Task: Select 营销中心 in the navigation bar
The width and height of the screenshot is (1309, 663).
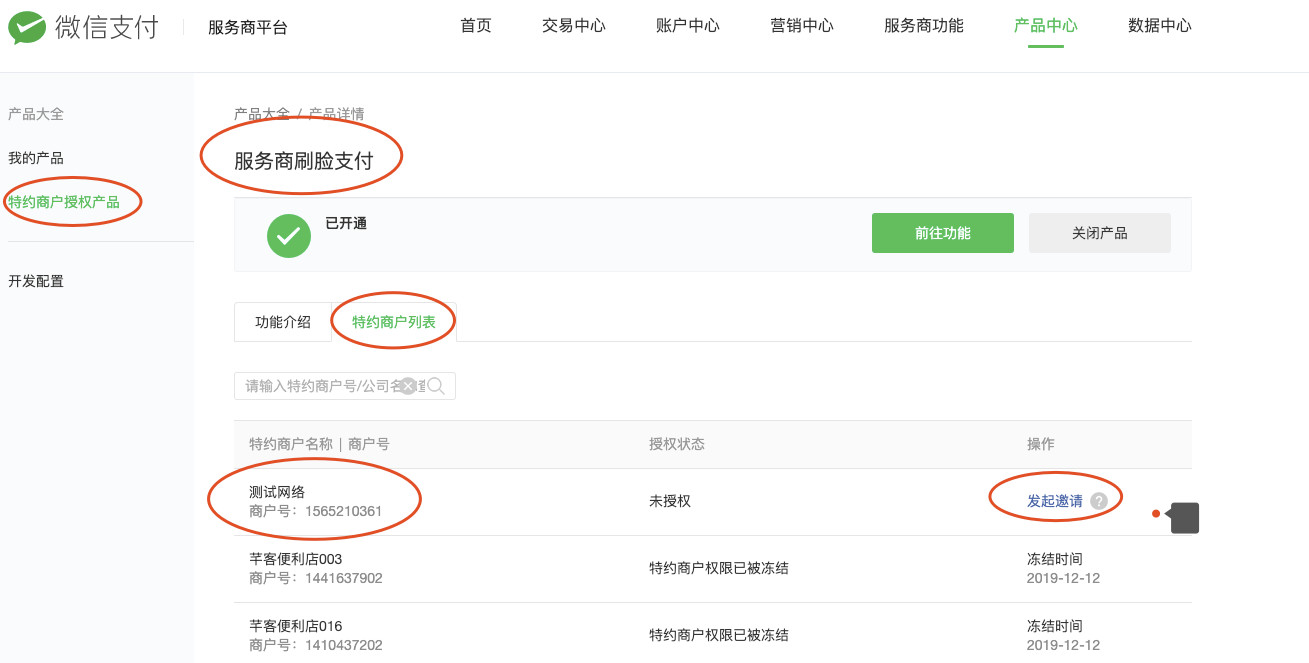Action: [802, 26]
